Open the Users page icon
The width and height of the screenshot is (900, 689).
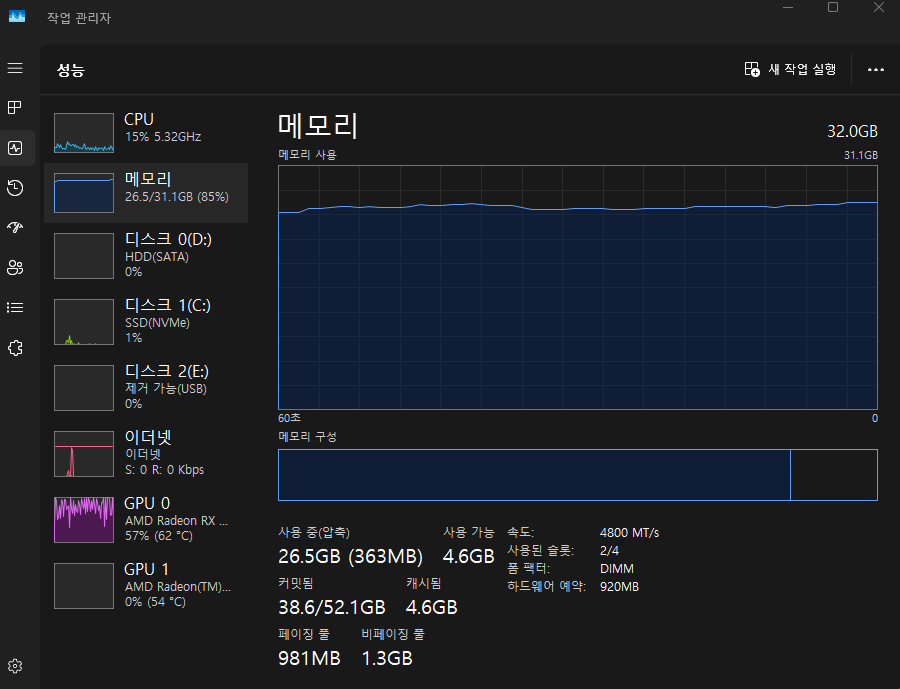pos(15,268)
